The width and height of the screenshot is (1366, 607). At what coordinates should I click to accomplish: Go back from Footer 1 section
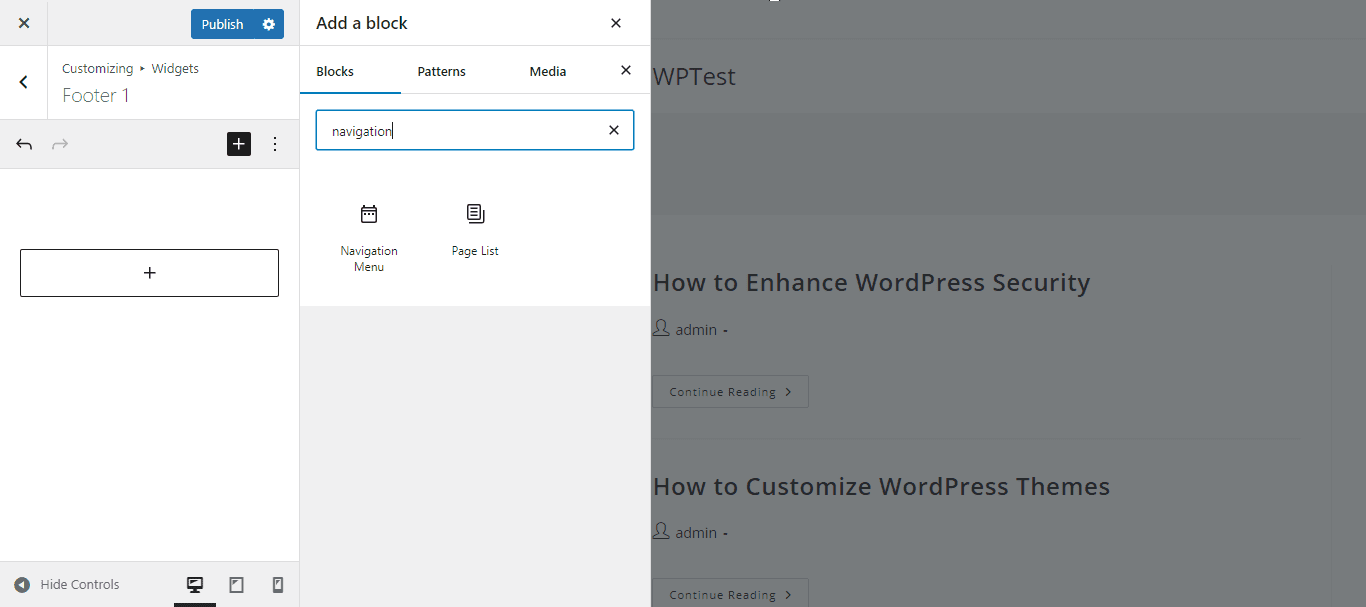coord(24,82)
